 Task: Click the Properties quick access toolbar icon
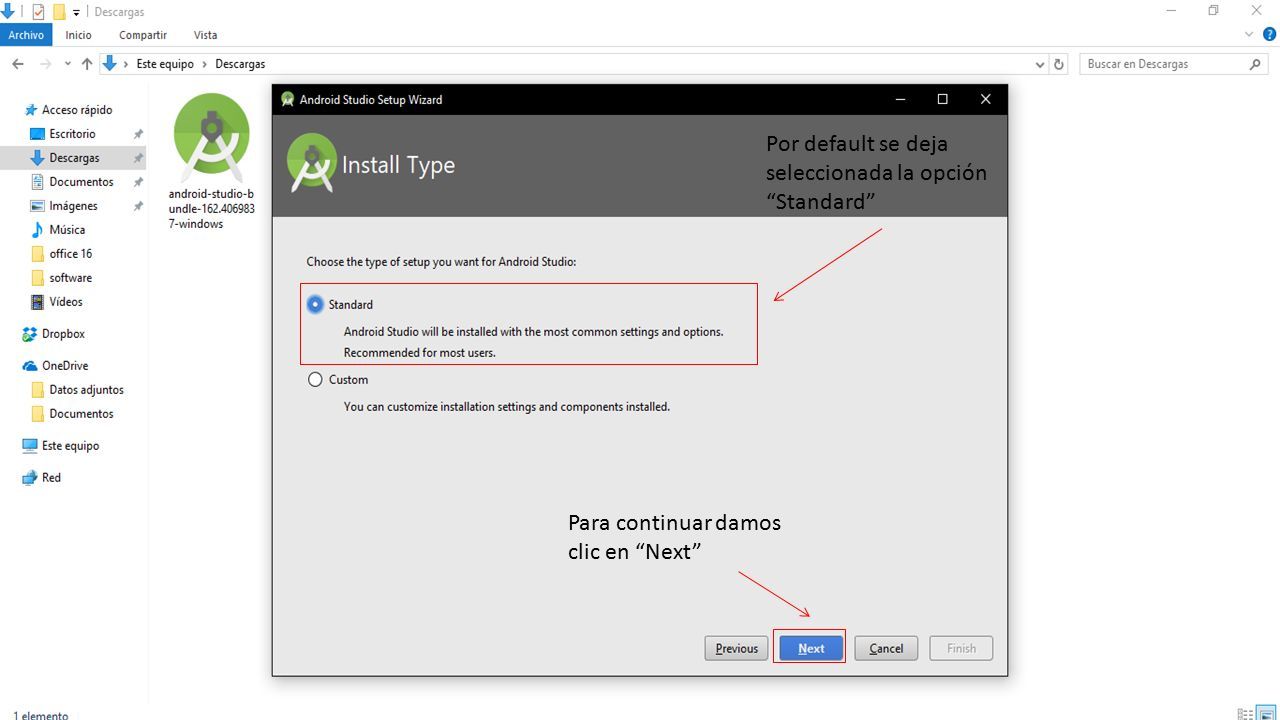(x=38, y=12)
